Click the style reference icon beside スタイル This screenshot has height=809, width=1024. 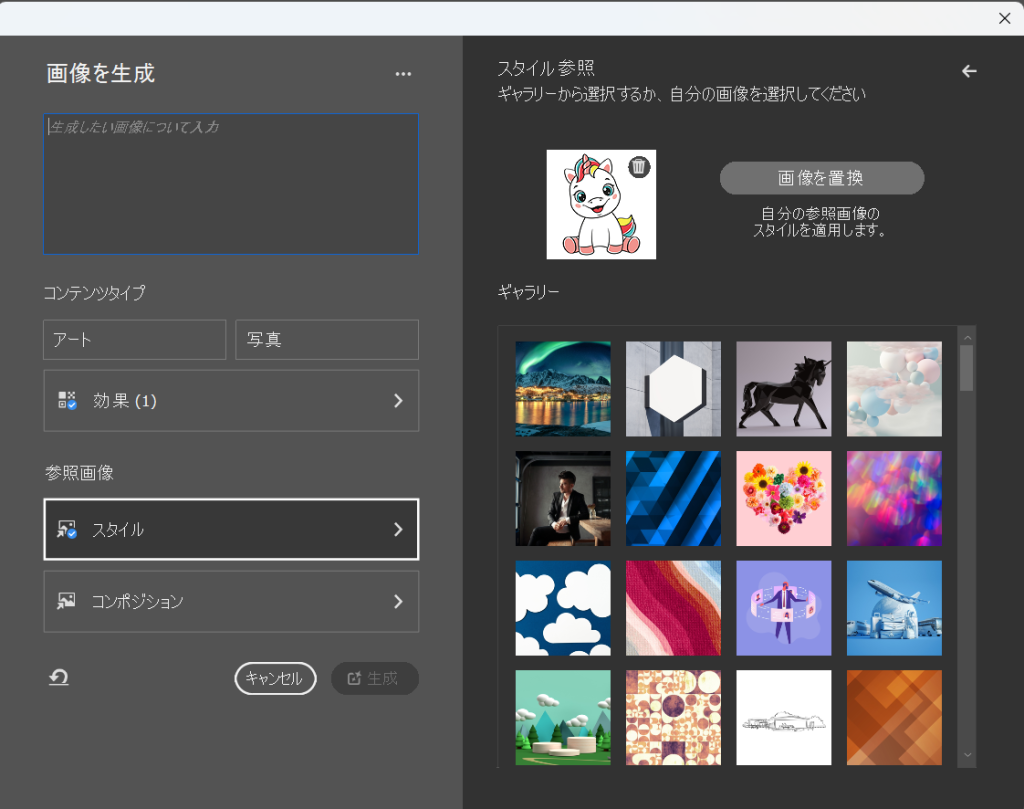pyautogui.click(x=67, y=530)
